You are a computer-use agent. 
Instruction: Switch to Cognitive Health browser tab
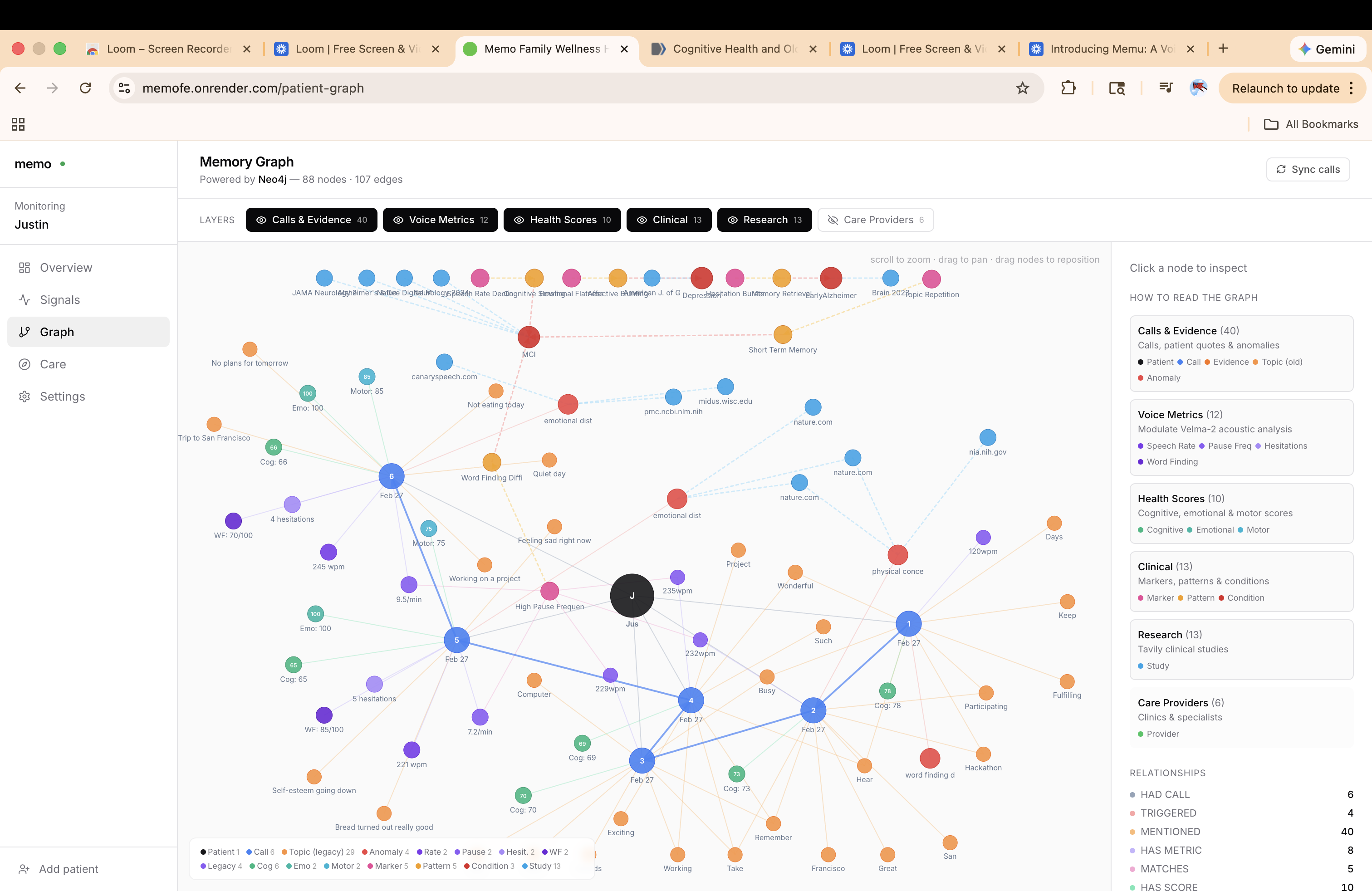click(733, 49)
